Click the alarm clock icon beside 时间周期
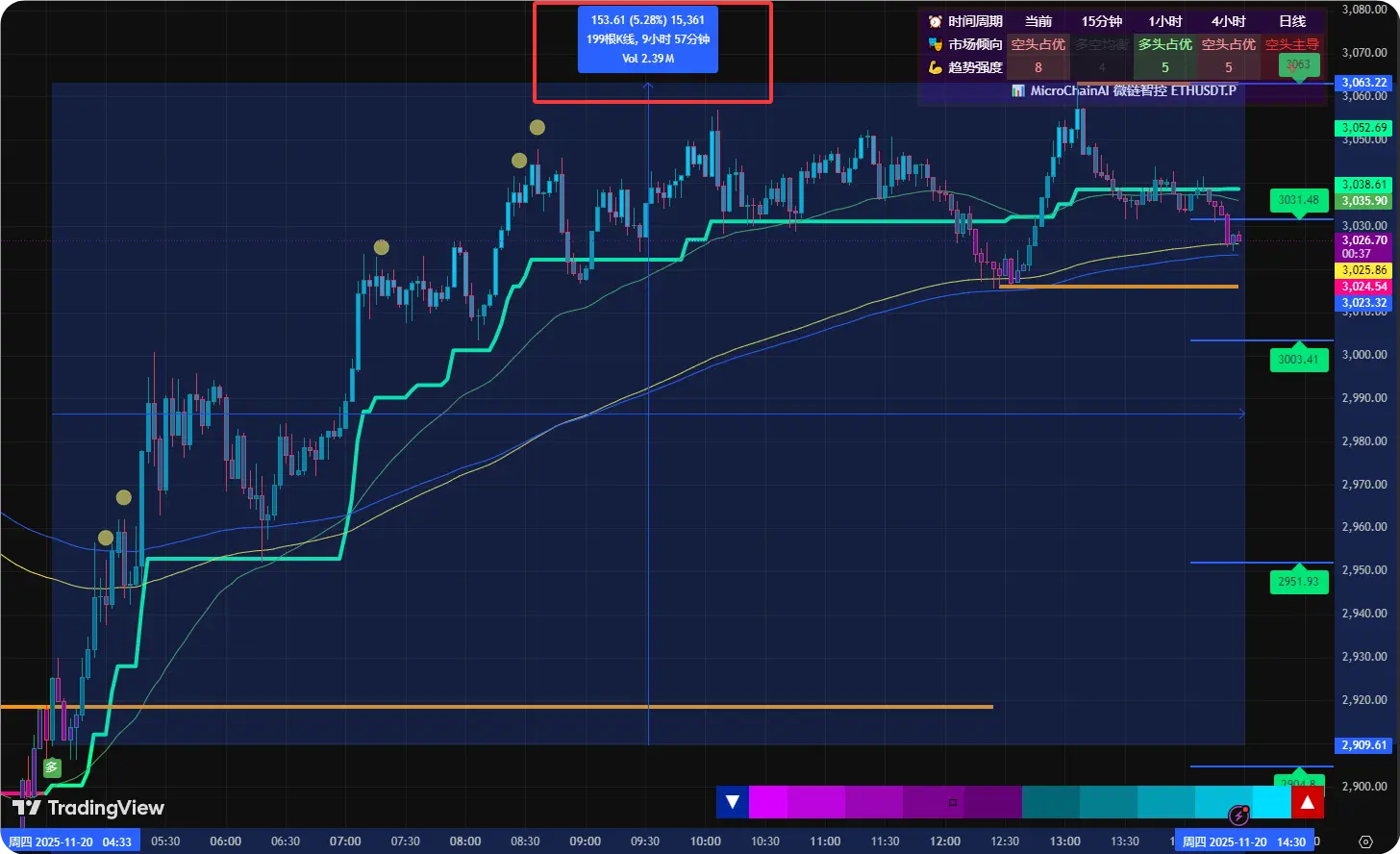The width and height of the screenshot is (1400, 854). pyautogui.click(x=935, y=20)
